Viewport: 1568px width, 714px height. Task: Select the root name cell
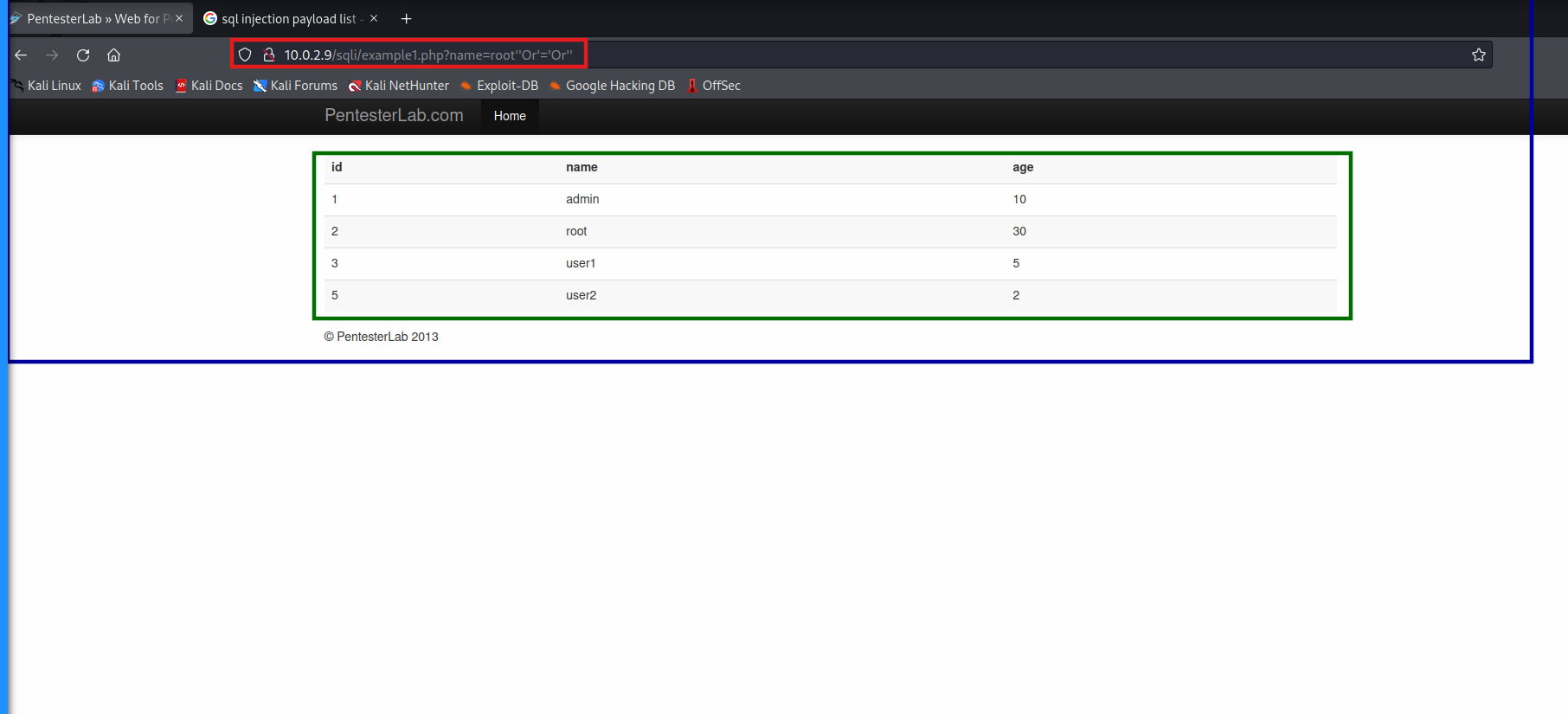click(576, 231)
